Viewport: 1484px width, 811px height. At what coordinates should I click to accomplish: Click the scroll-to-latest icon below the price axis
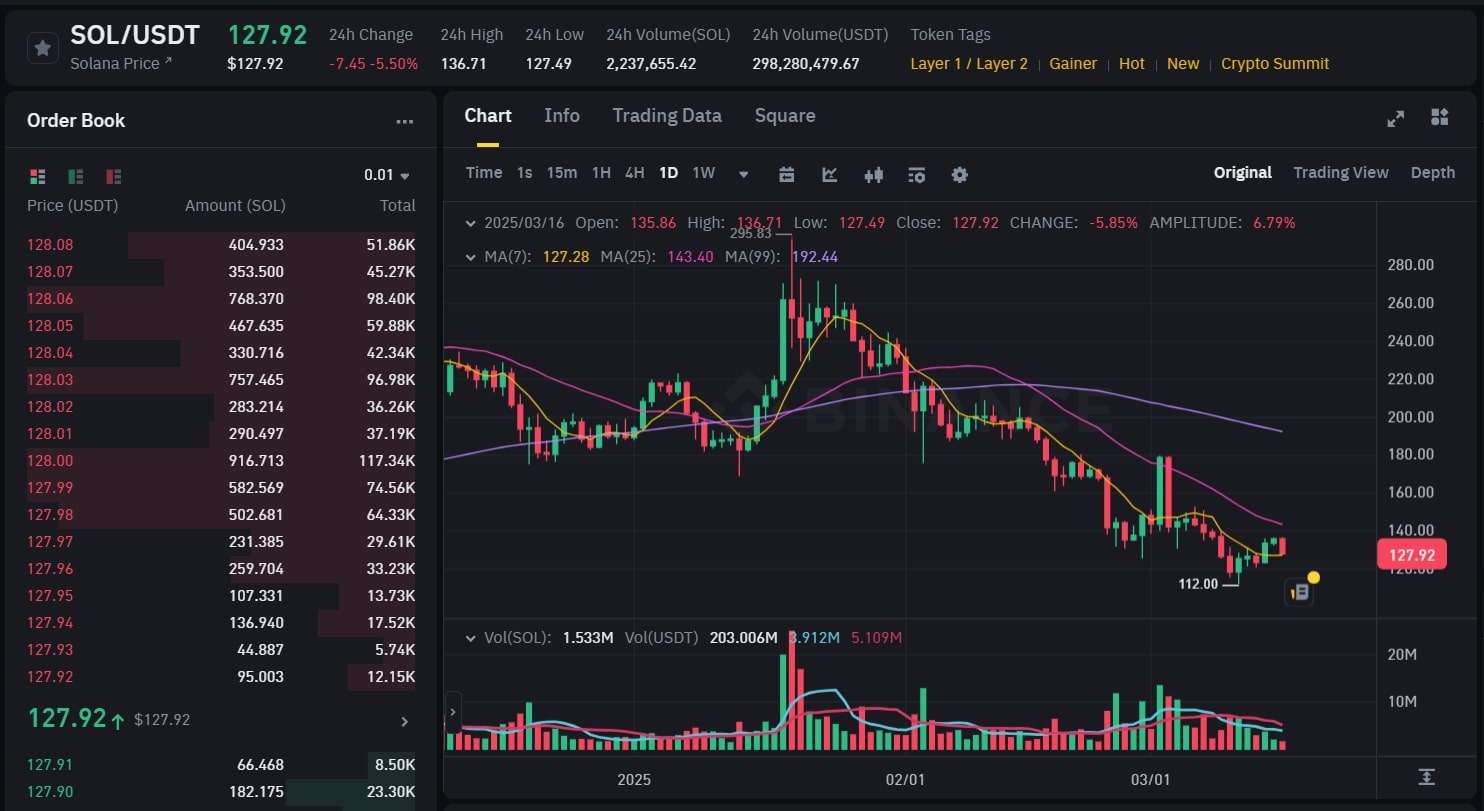tap(1426, 777)
